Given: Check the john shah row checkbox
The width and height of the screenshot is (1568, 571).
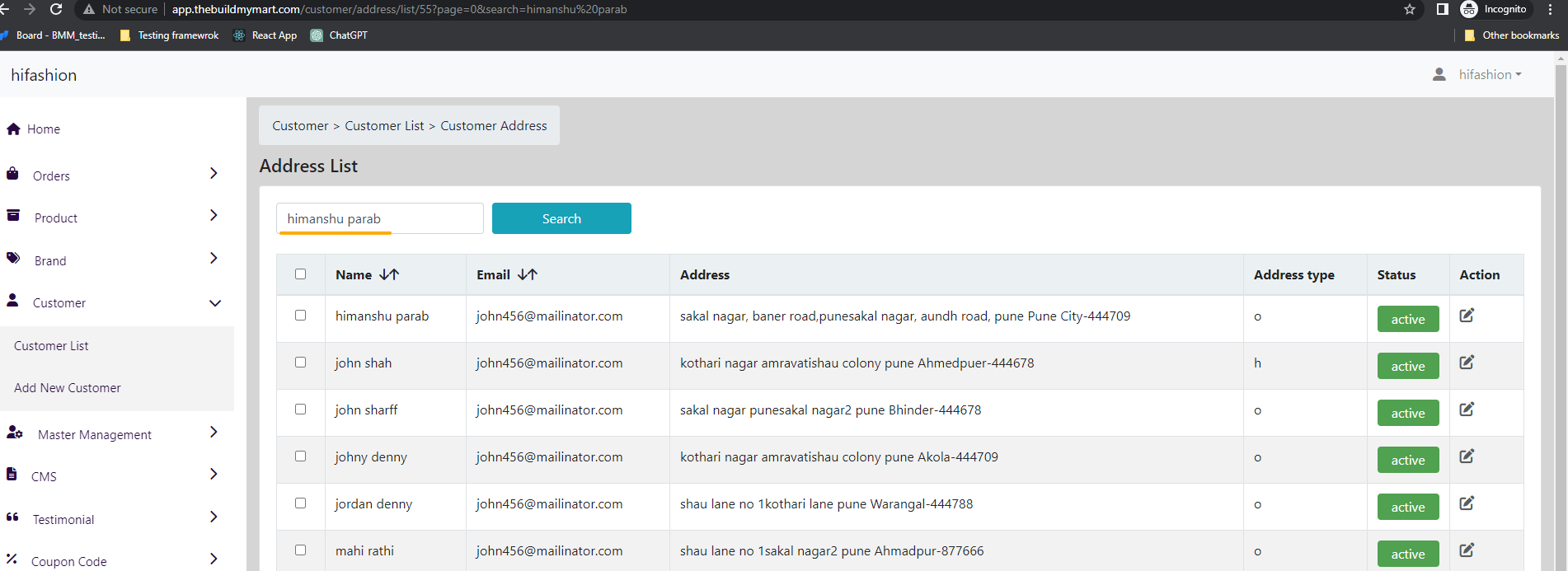Looking at the screenshot, I should tap(300, 363).
